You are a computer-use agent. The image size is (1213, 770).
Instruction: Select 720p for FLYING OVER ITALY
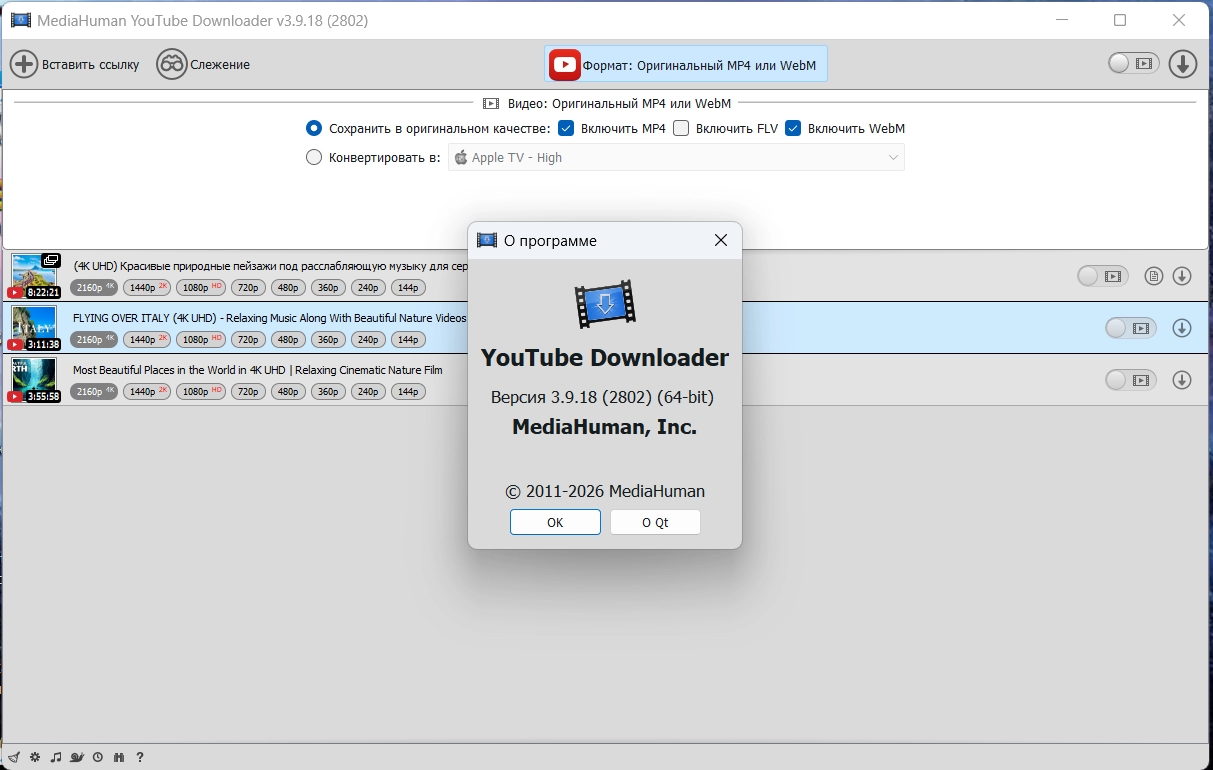tap(248, 339)
